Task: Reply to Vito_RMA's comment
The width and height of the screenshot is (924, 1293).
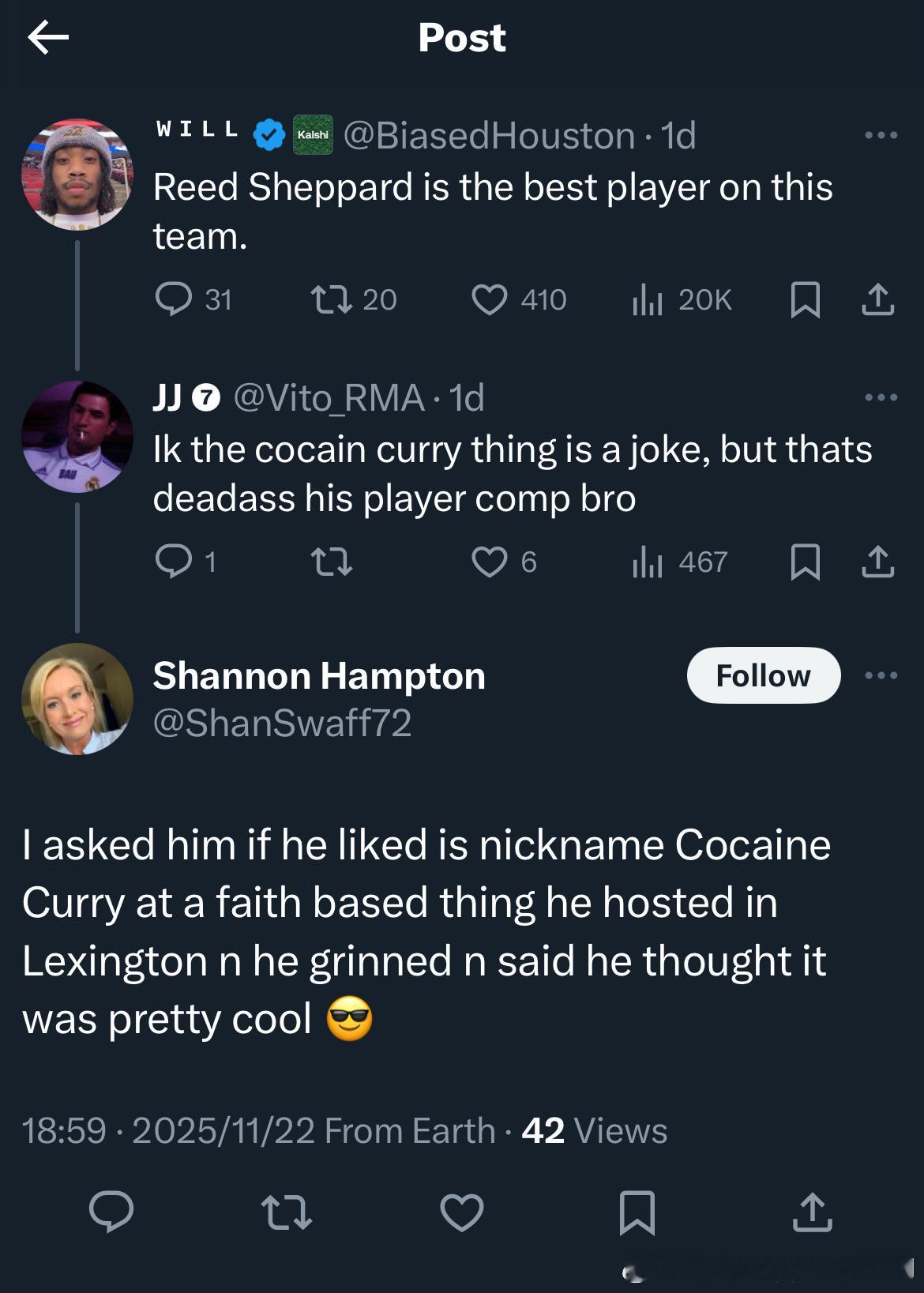Action: (173, 562)
